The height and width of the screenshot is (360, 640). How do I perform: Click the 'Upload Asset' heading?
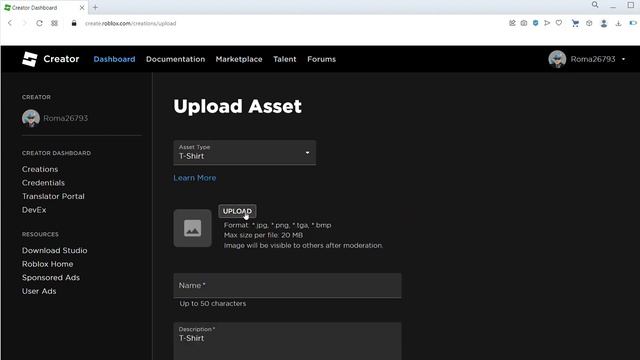pos(238,107)
